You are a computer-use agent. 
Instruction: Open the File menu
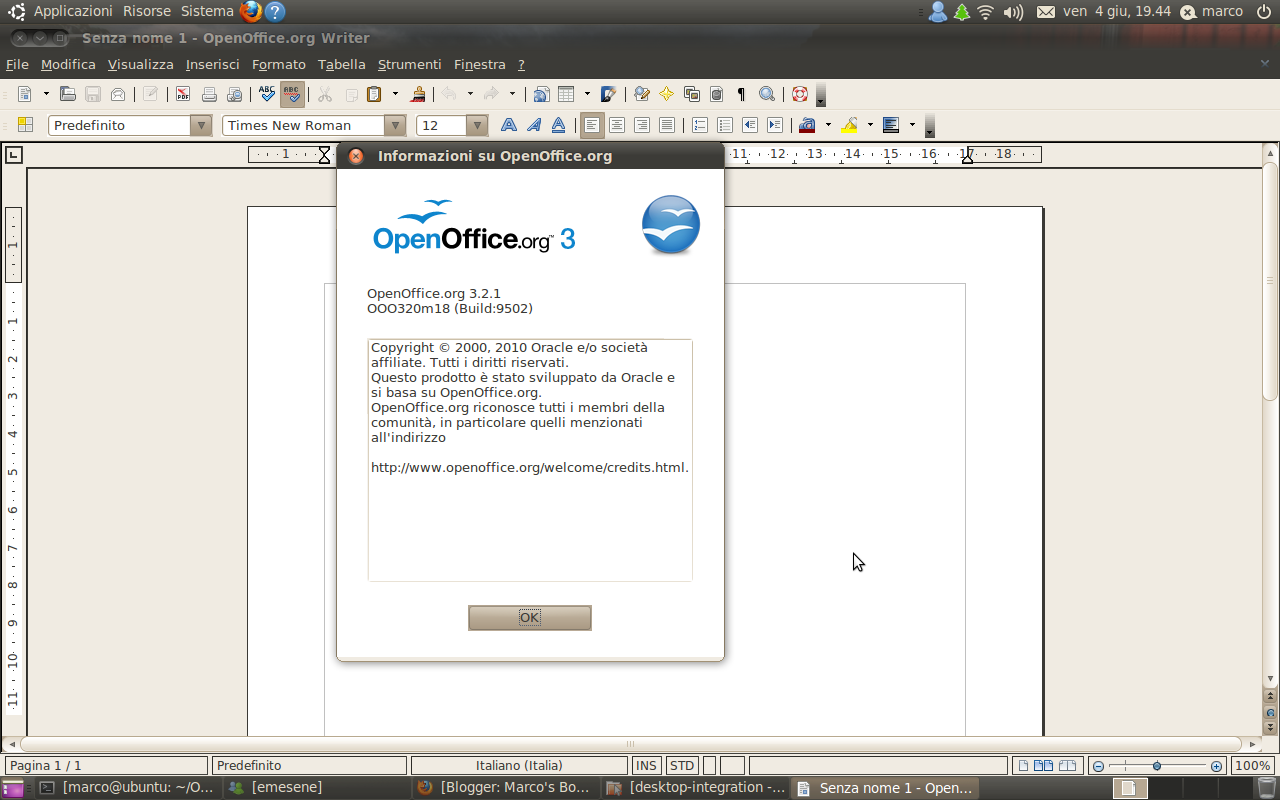[17, 64]
